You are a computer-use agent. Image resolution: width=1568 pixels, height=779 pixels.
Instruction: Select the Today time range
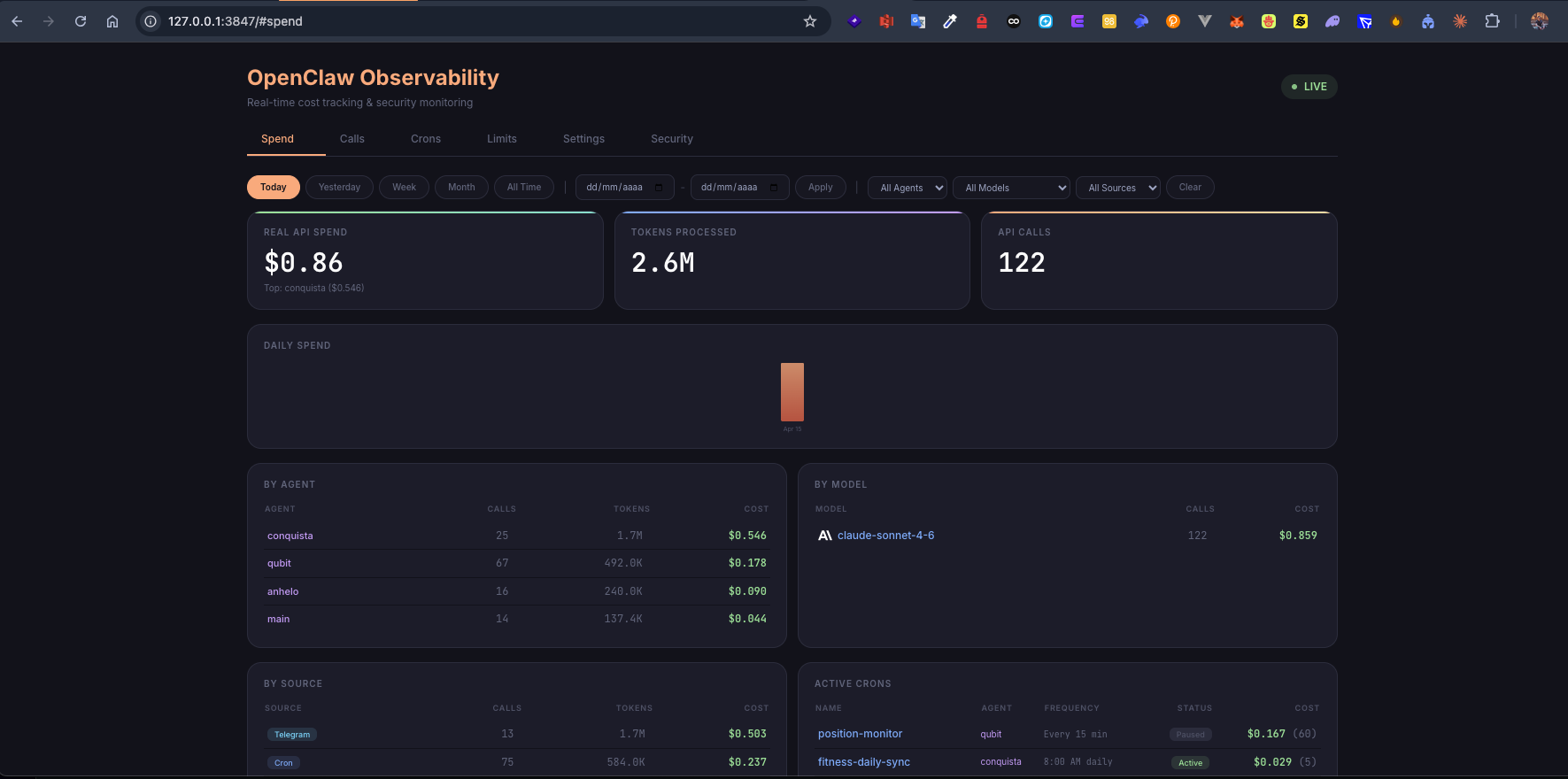click(x=274, y=187)
